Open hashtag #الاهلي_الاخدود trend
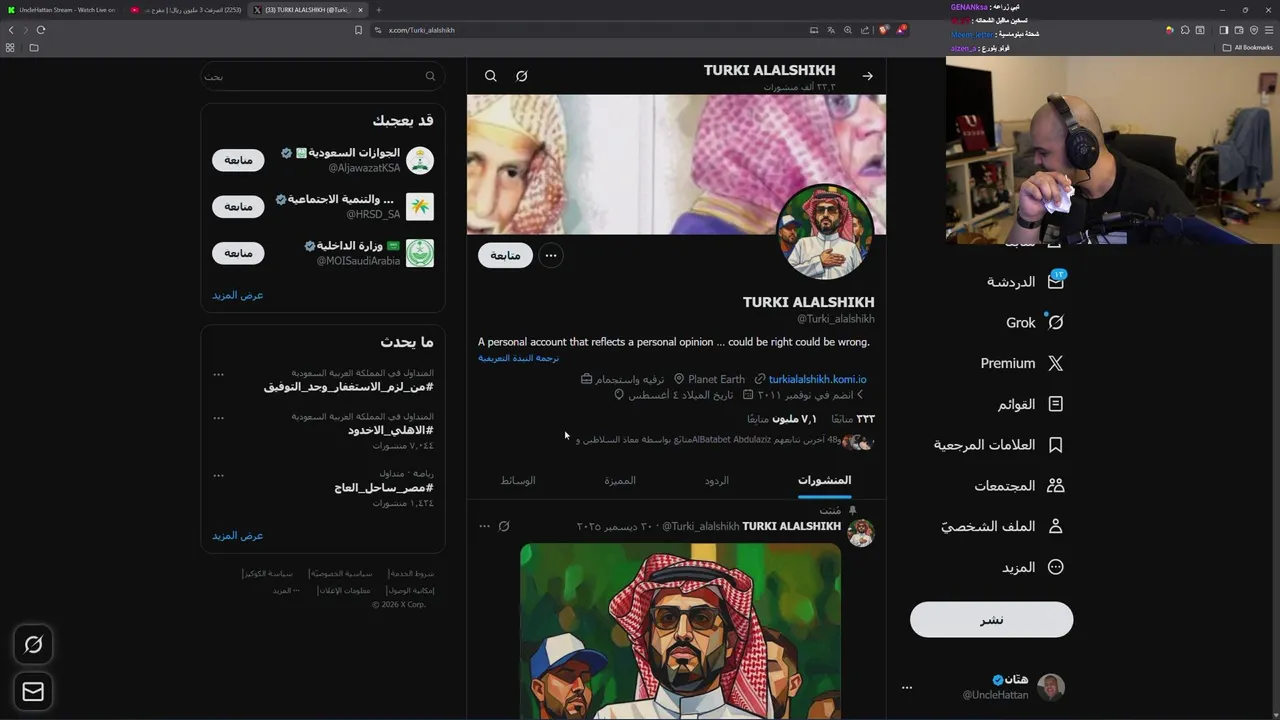This screenshot has width=1280, height=720. (x=391, y=430)
